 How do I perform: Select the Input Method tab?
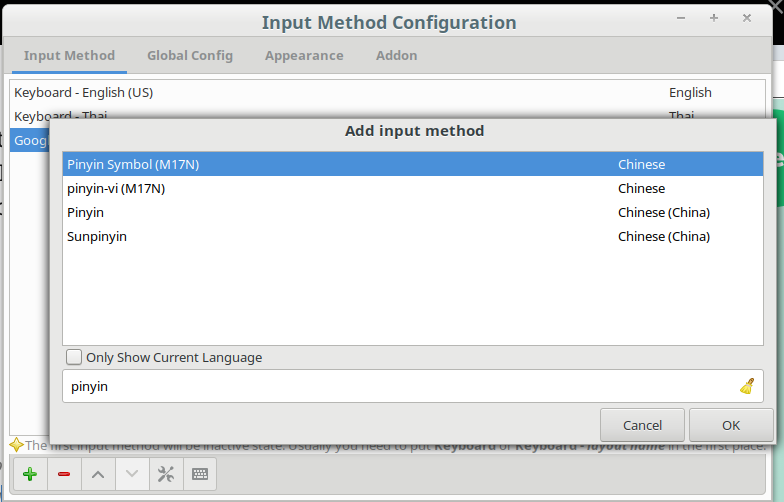pyautogui.click(x=69, y=56)
